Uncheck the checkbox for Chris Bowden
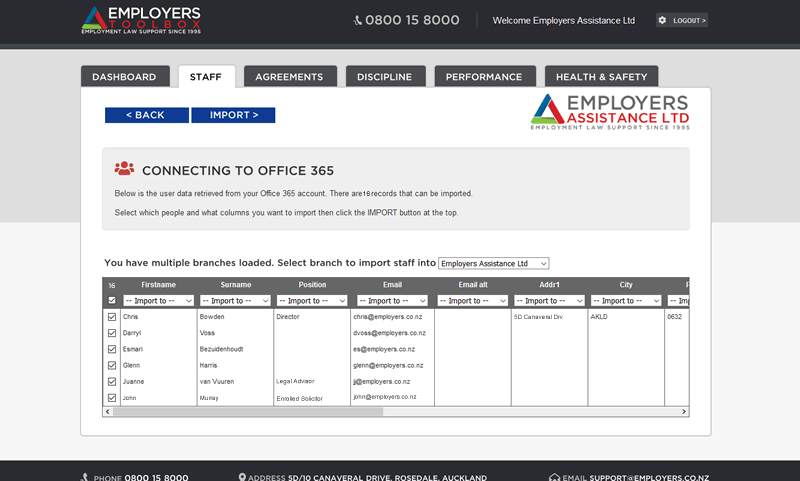The width and height of the screenshot is (800, 481). click(112, 317)
